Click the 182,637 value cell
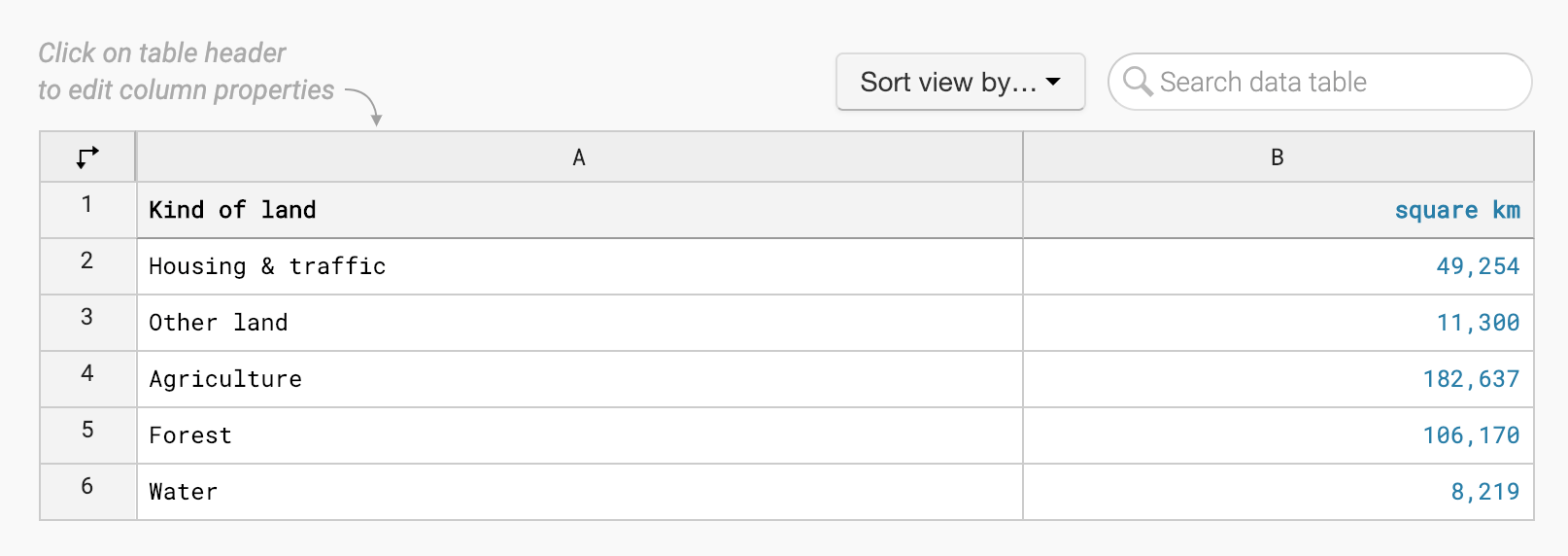 pos(1278,379)
